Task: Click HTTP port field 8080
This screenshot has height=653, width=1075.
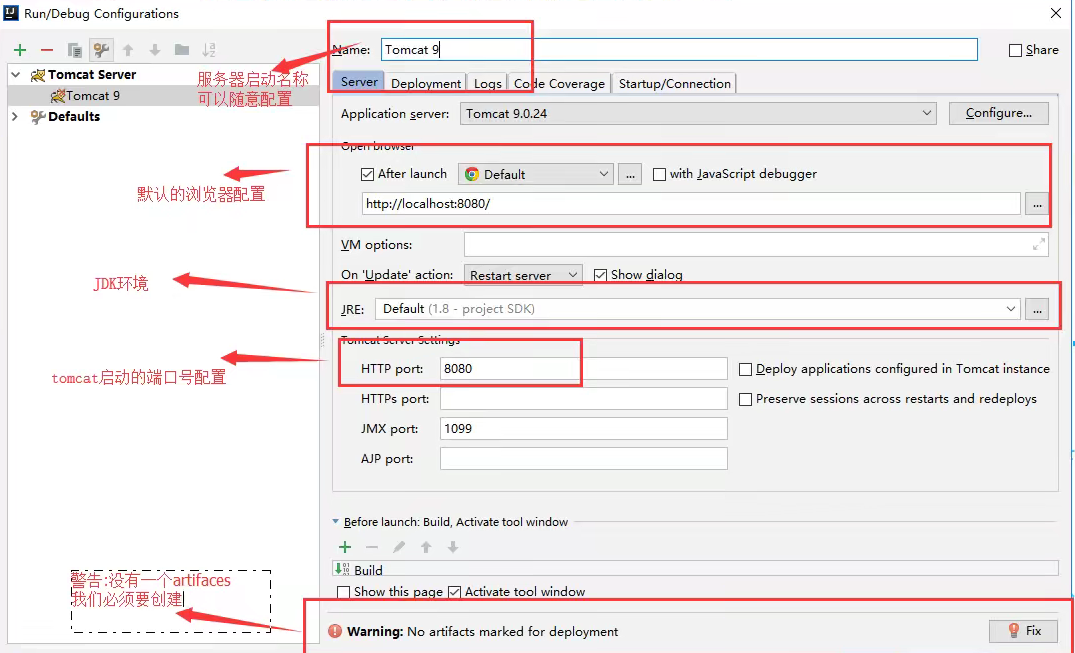Action: tap(583, 368)
